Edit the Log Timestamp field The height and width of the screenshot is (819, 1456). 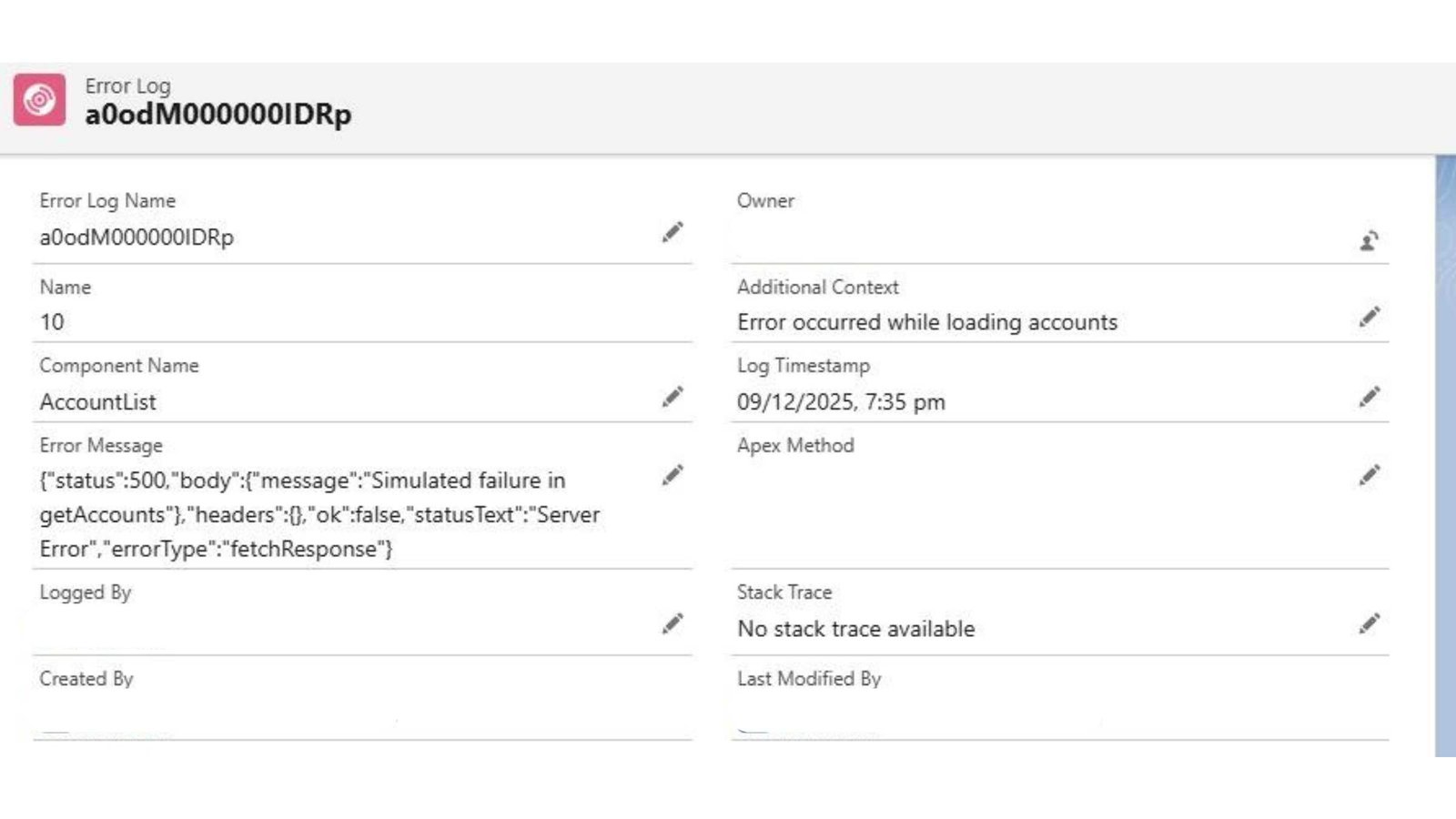[x=1369, y=397]
